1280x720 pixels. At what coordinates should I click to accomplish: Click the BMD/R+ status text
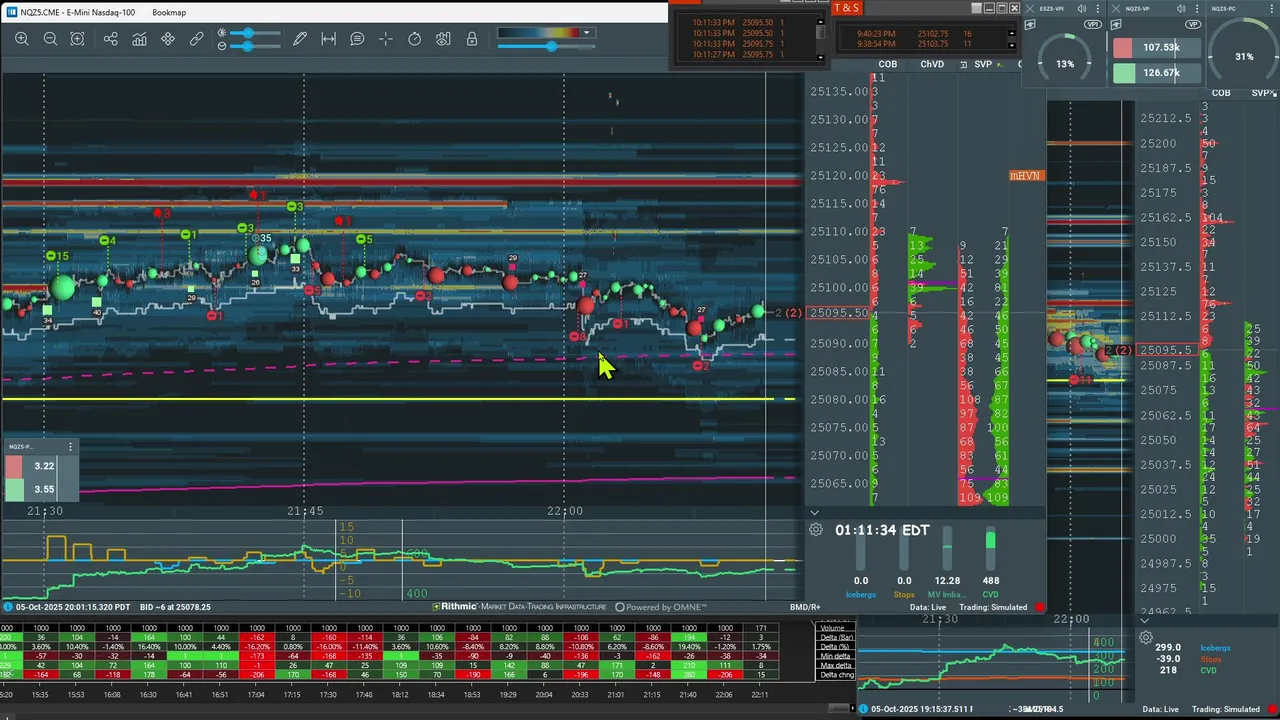click(x=805, y=607)
